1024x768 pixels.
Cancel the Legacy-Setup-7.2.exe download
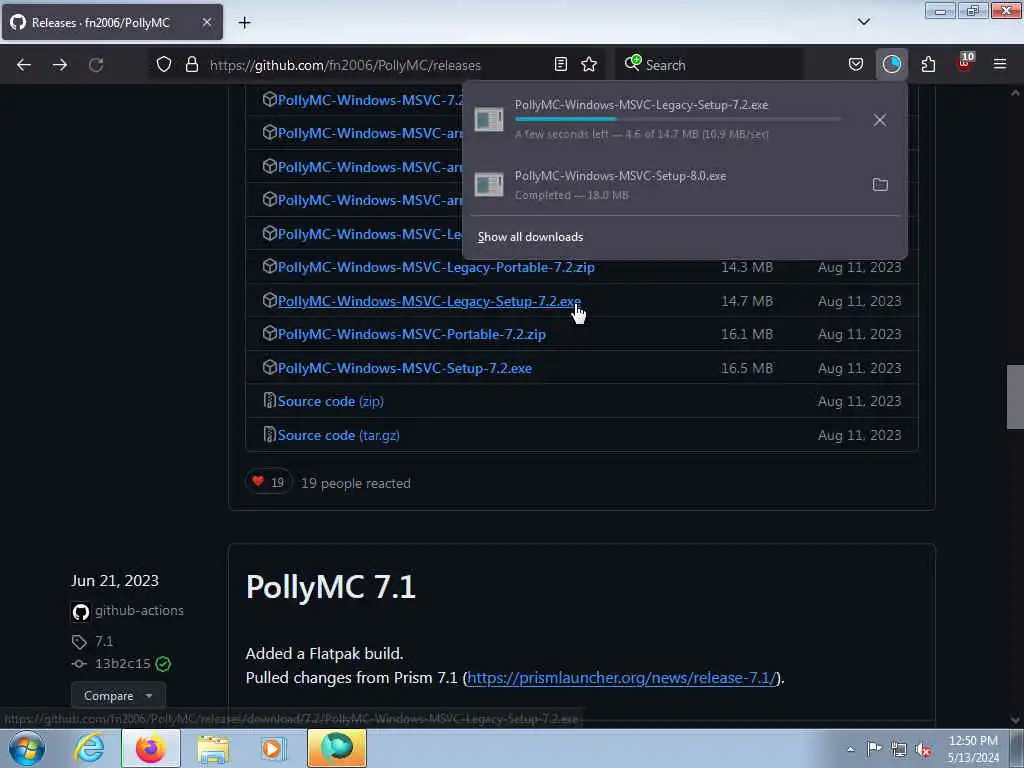pos(880,120)
